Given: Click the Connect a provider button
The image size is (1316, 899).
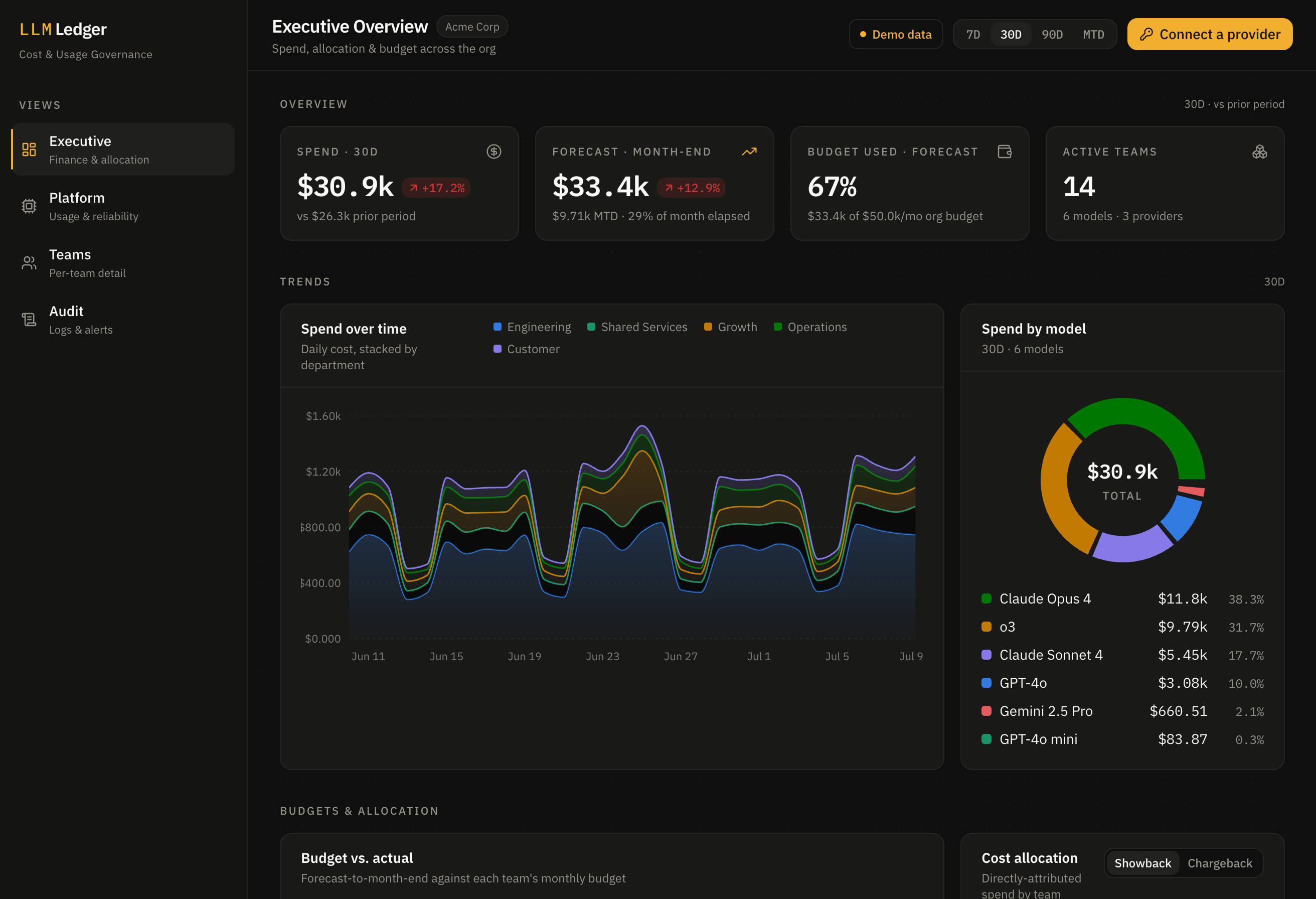Looking at the screenshot, I should click(1210, 34).
